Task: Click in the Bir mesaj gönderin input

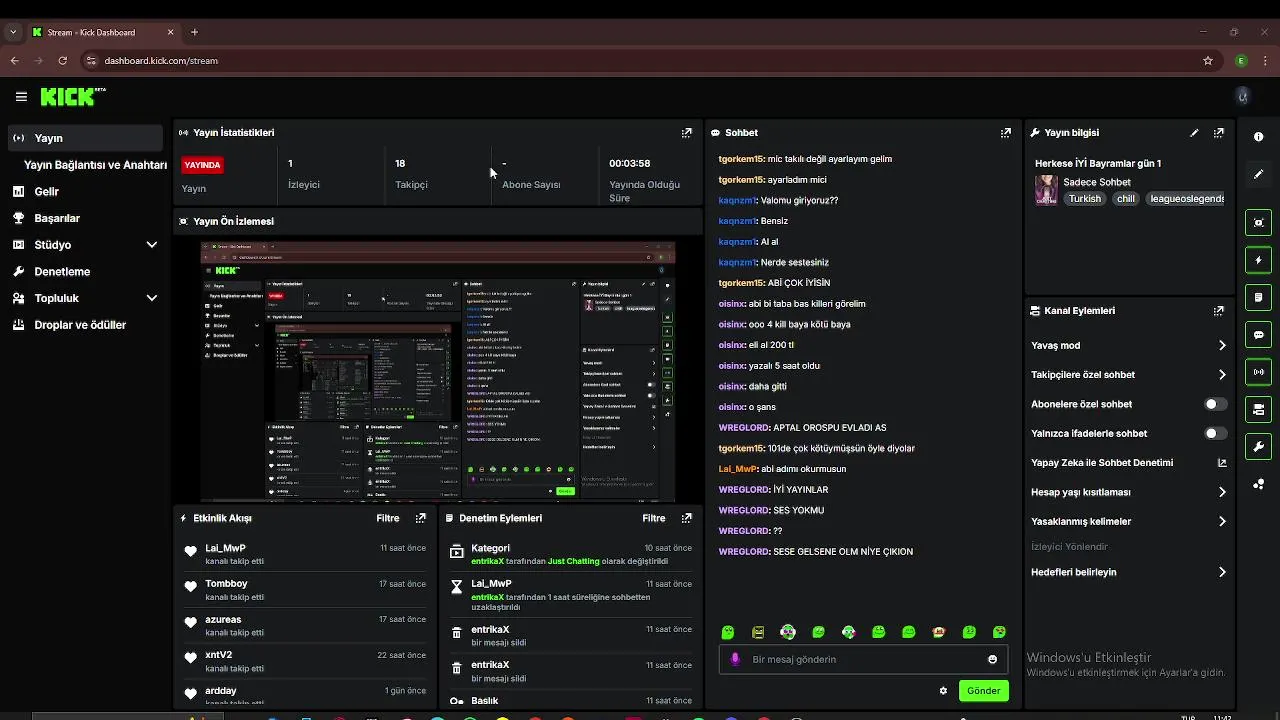Action: point(865,659)
